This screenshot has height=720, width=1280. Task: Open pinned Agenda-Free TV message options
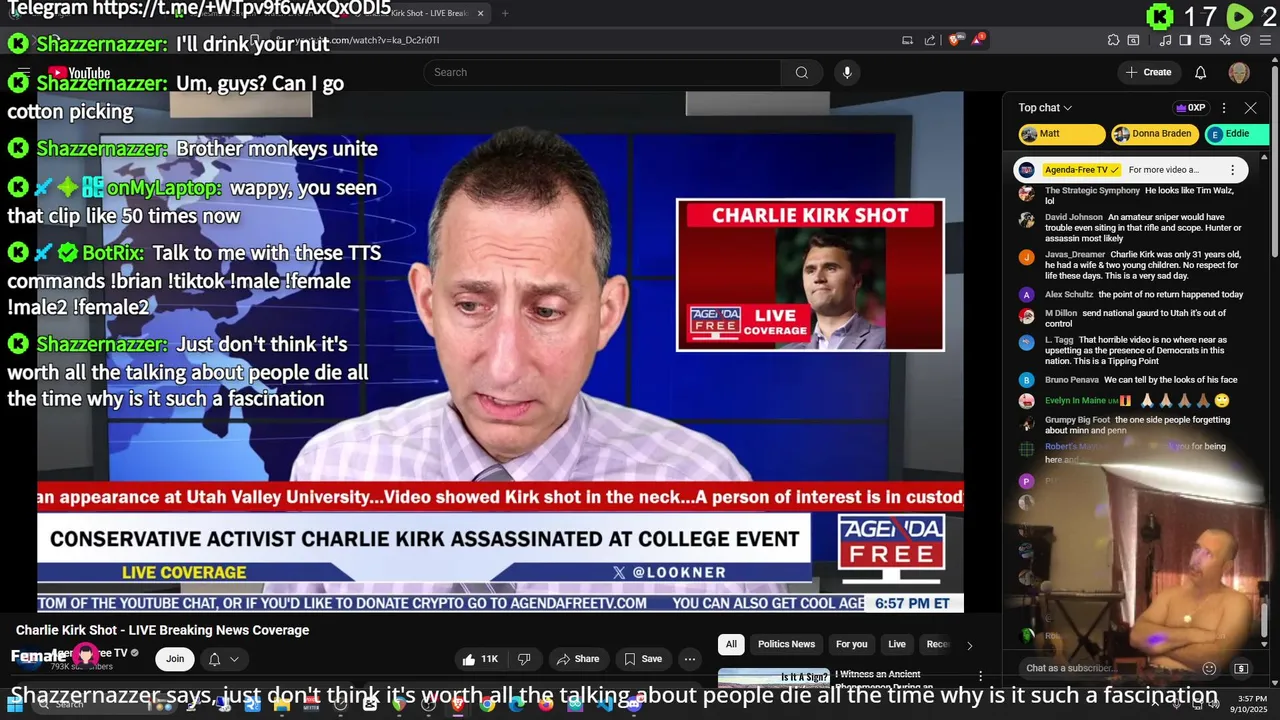1232,170
